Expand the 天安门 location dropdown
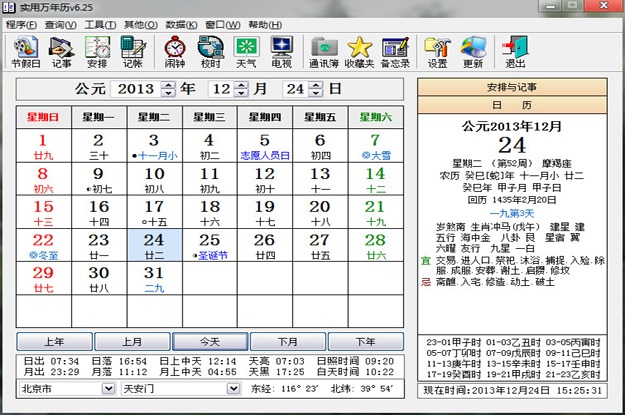Image resolution: width=625 pixels, height=415 pixels. [x=234, y=388]
